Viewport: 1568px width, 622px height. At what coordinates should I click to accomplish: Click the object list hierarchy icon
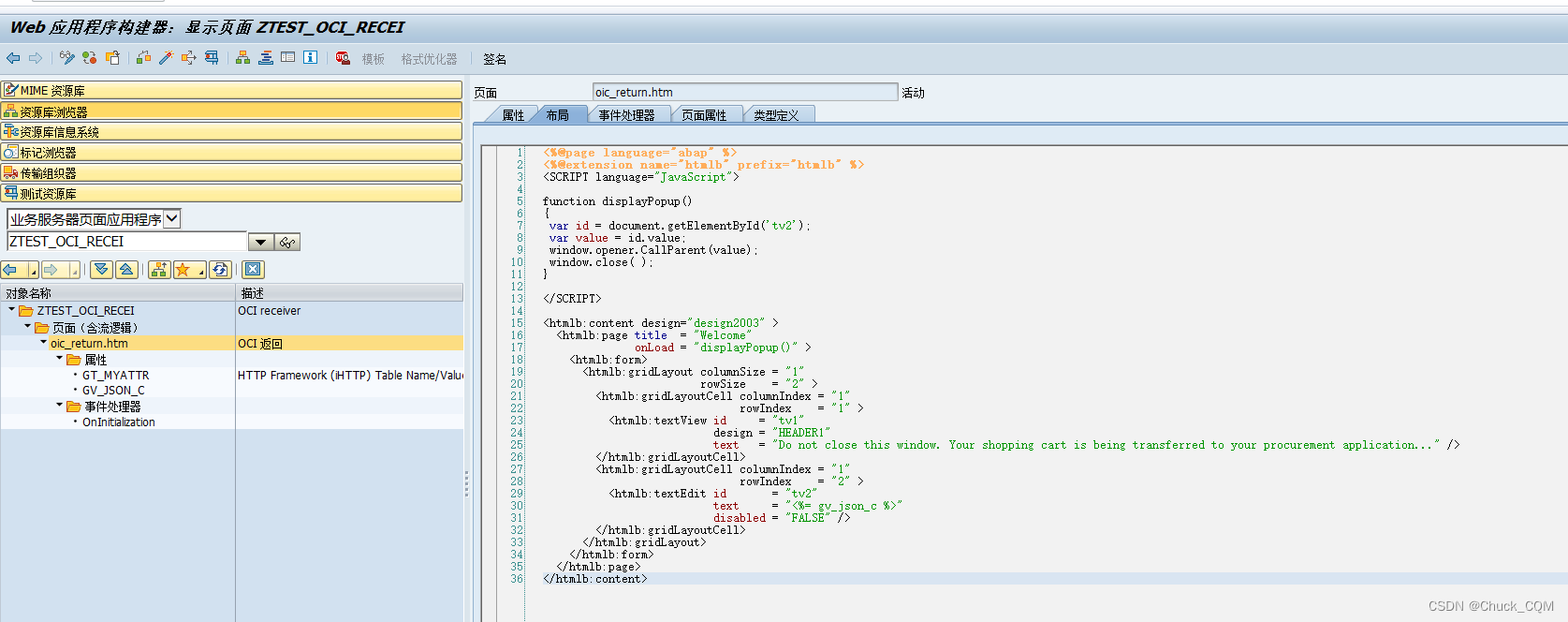tap(243, 58)
